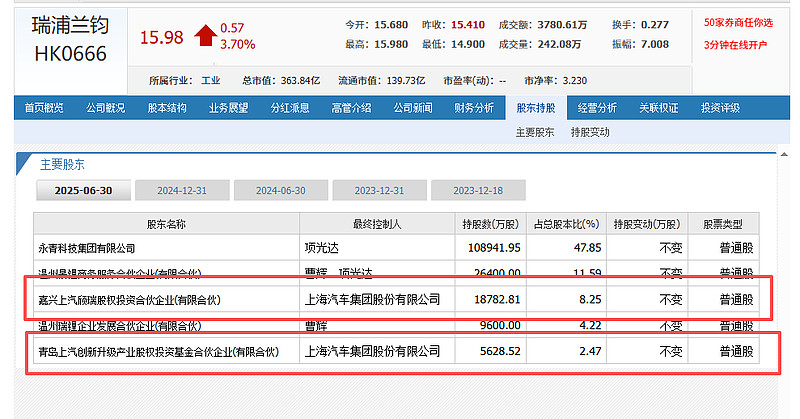Select the 持股变动 sub-menu item
The width and height of the screenshot is (800, 419).
590,132
